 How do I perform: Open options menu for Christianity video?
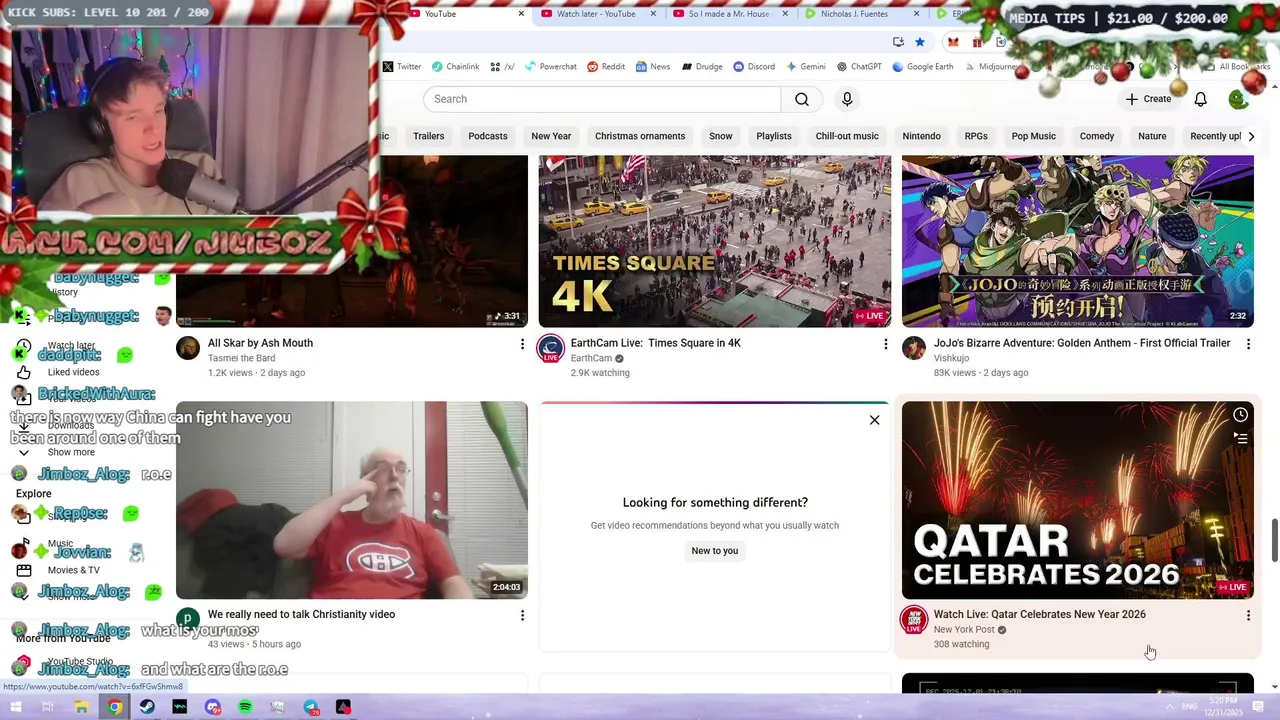[x=522, y=615]
